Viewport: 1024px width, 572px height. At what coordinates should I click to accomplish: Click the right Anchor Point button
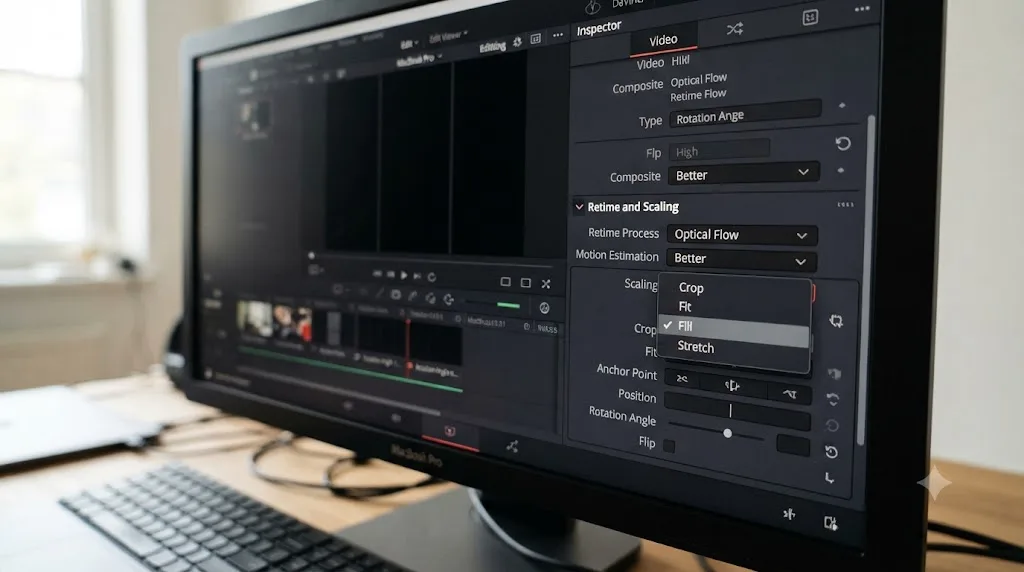(790, 394)
